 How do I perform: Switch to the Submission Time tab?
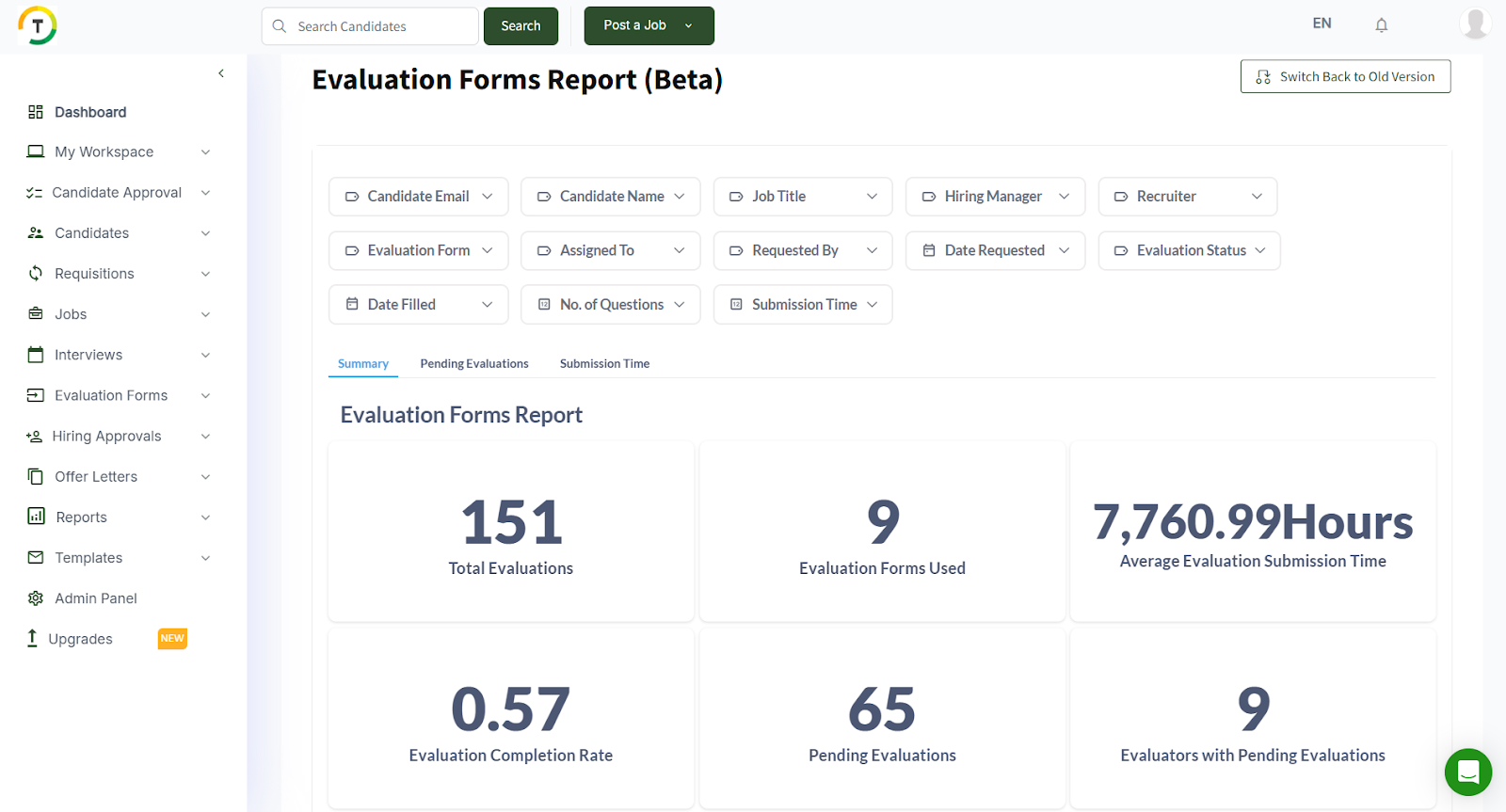point(604,364)
